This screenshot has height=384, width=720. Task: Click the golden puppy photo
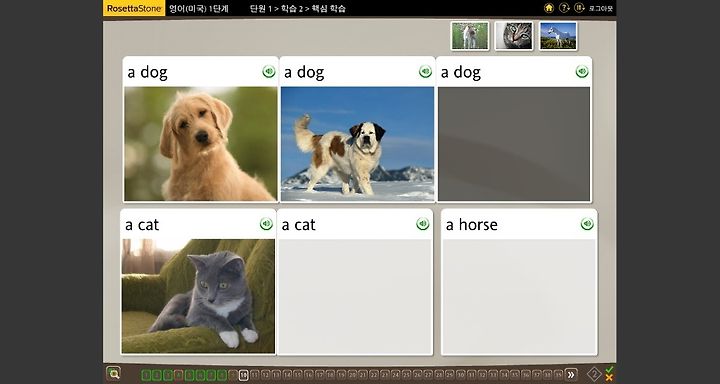[201, 144]
